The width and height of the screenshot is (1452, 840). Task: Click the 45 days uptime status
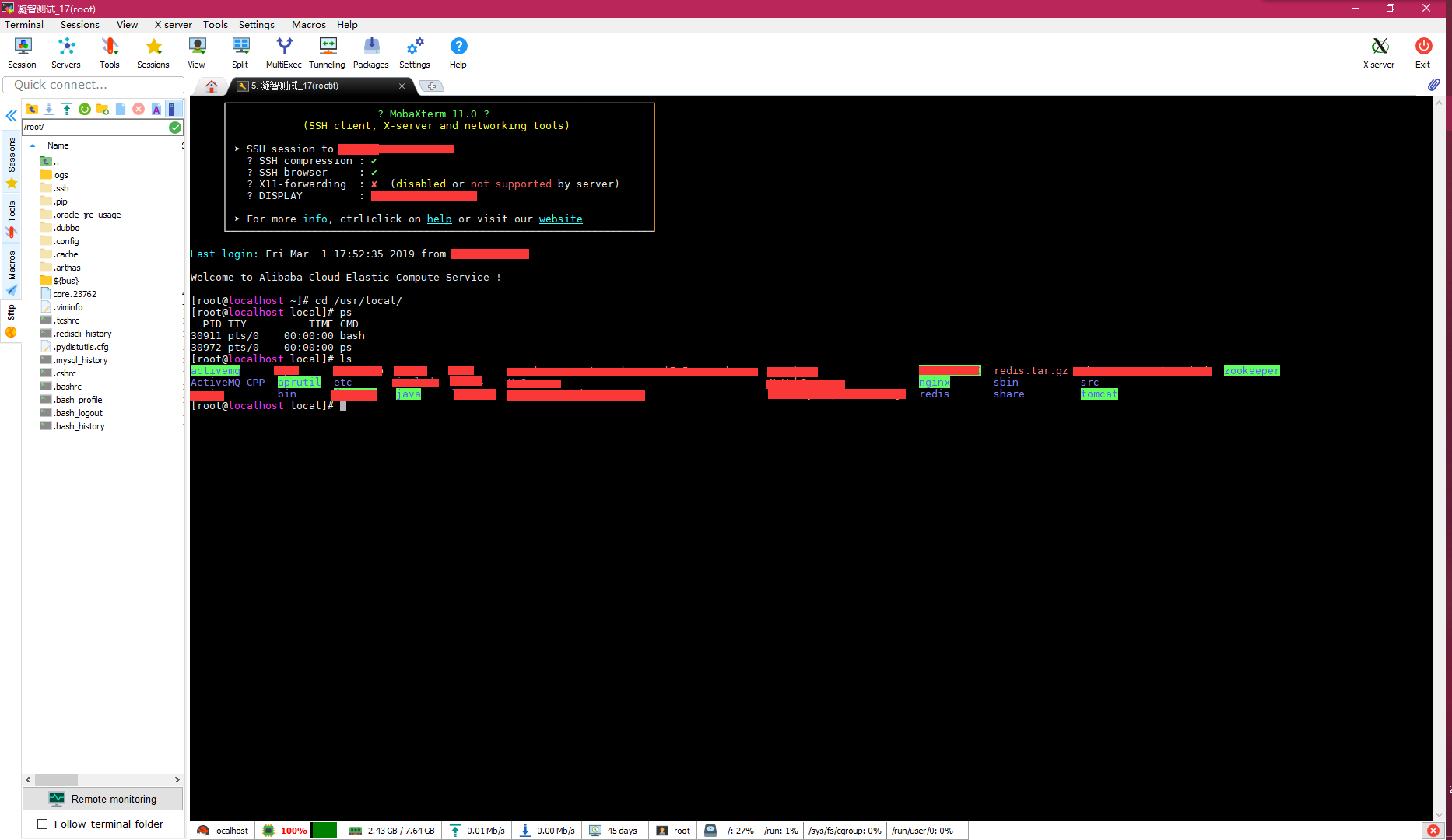pyautogui.click(x=614, y=831)
